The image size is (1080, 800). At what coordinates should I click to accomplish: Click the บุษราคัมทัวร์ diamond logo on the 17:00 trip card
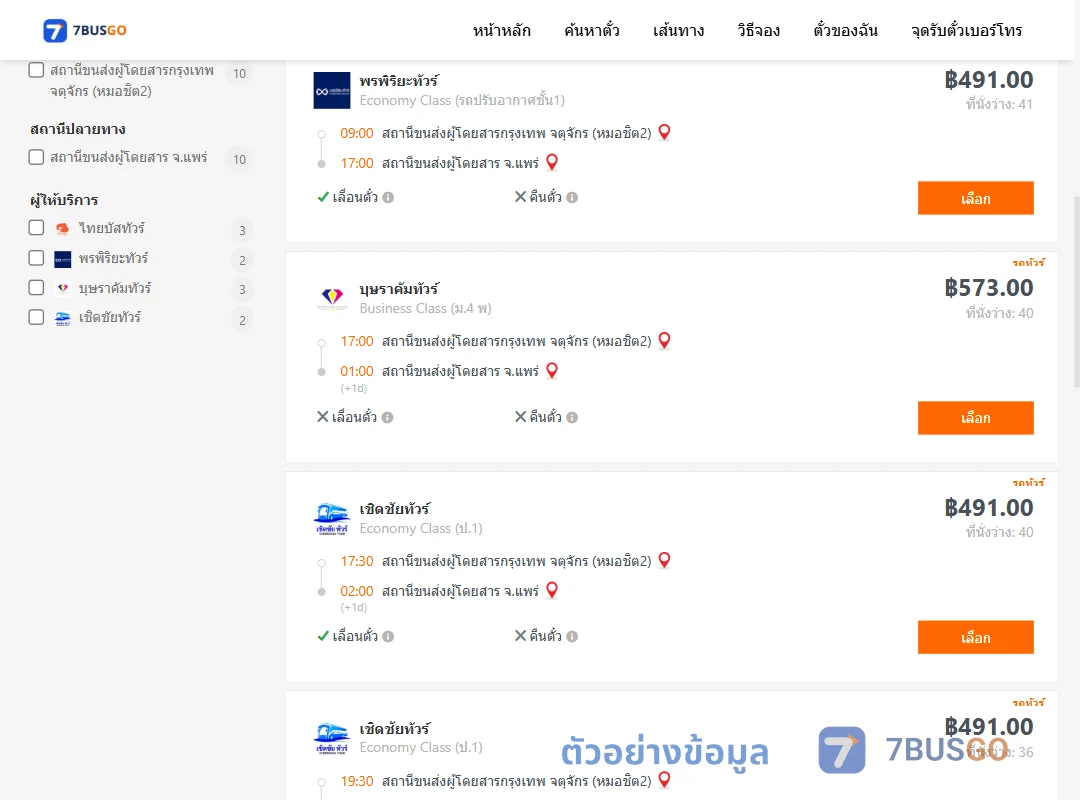click(x=332, y=298)
